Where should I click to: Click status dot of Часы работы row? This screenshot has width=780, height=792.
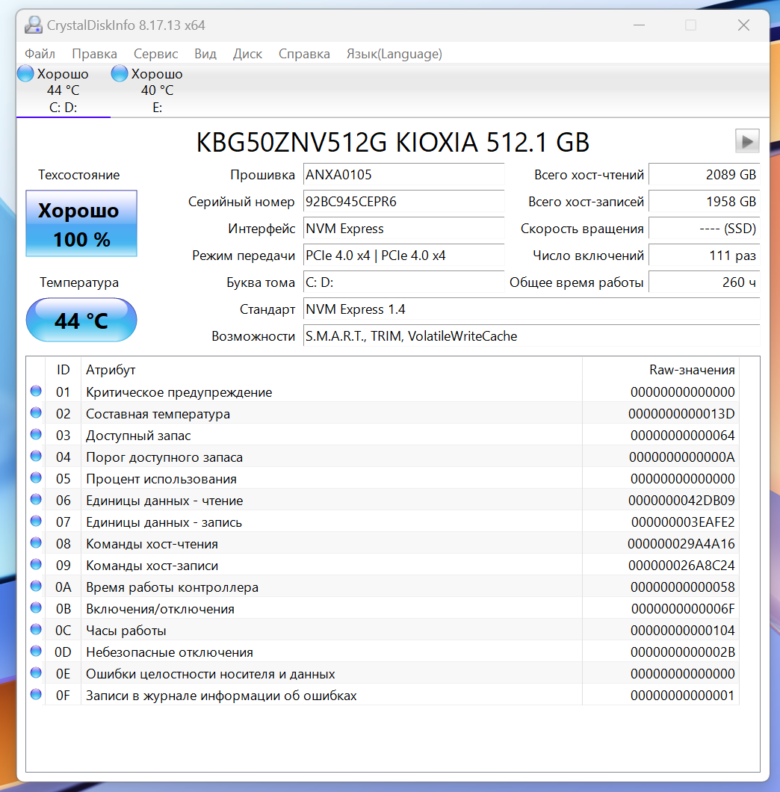click(36, 629)
